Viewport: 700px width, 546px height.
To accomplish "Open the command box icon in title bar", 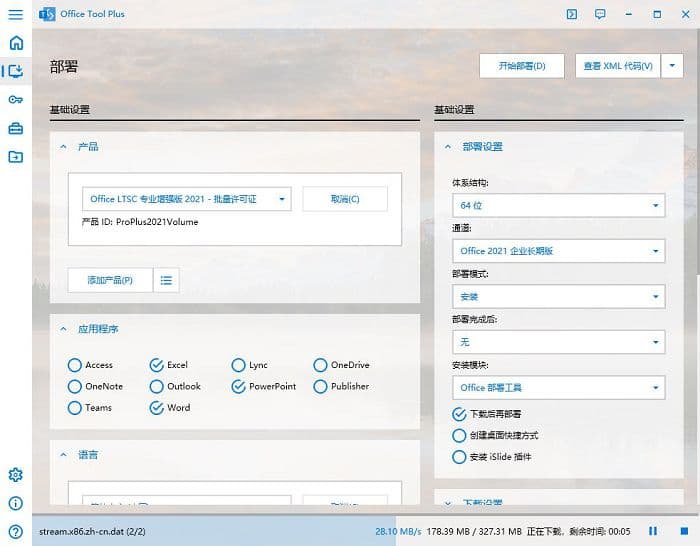I will pos(571,14).
